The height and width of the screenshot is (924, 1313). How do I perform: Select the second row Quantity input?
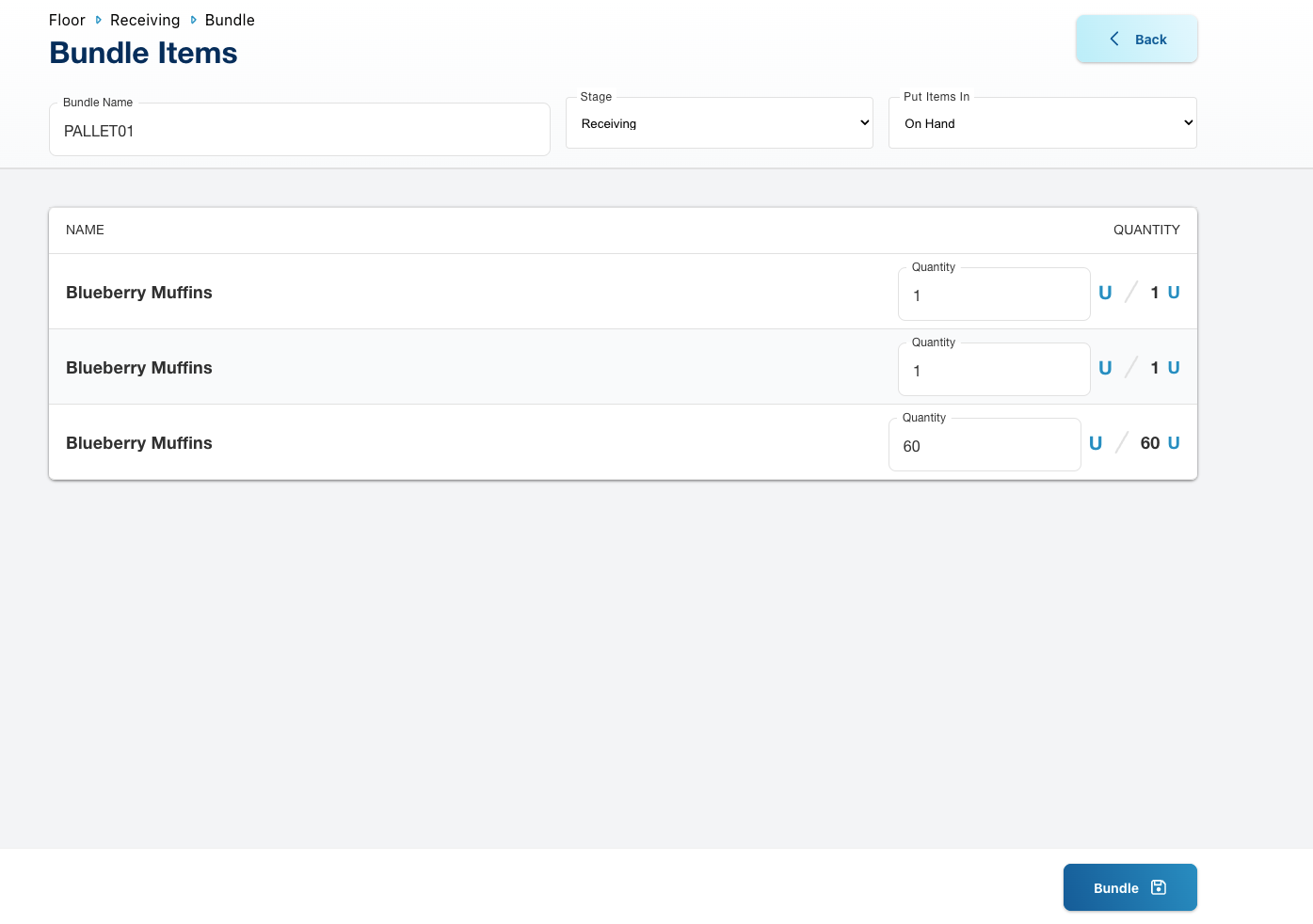point(994,371)
